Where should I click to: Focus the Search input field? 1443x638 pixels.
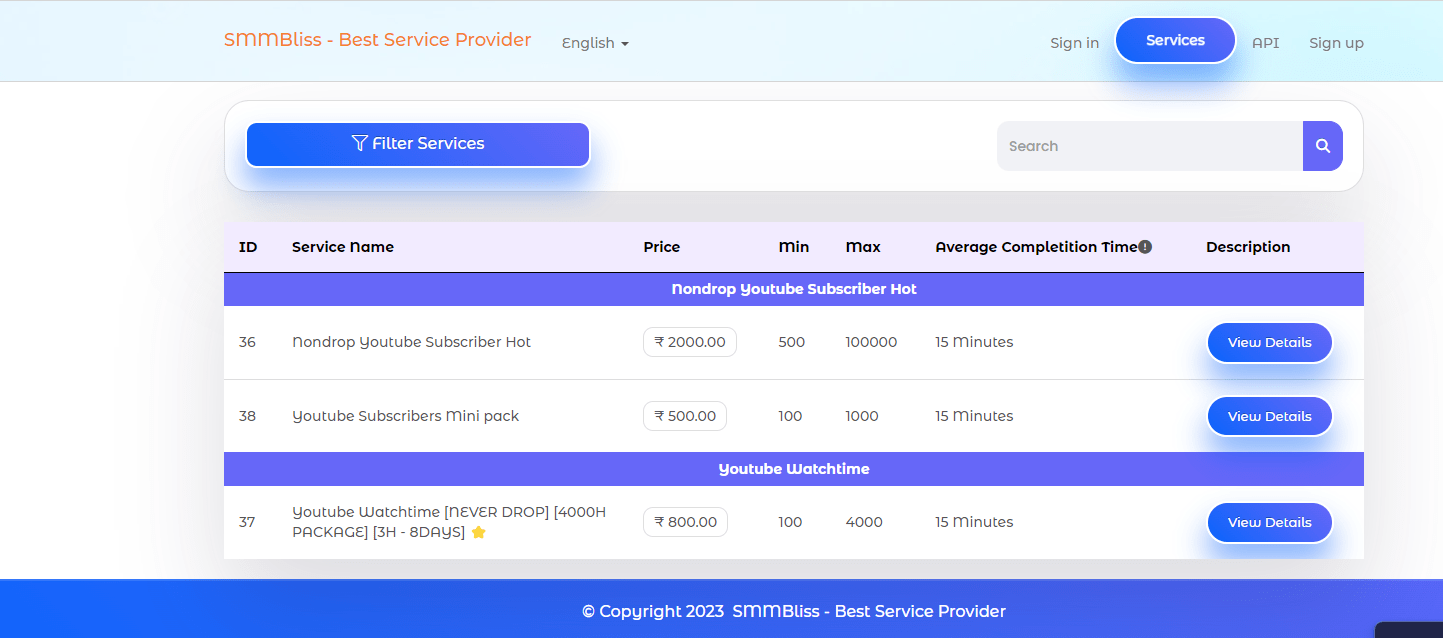(x=1149, y=146)
